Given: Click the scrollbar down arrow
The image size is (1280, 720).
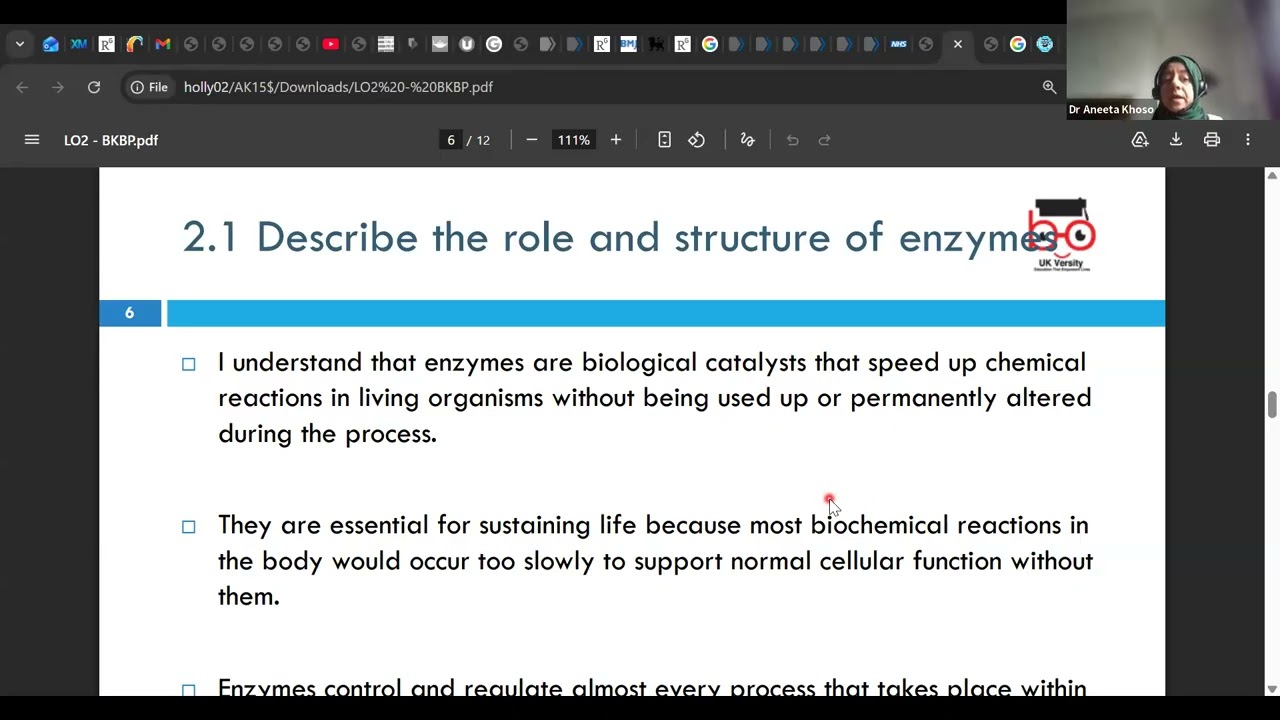Looking at the screenshot, I should point(1272,689).
